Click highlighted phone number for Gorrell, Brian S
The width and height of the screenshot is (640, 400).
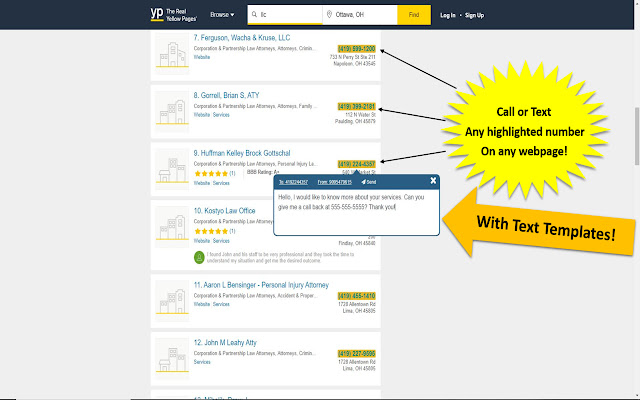click(x=356, y=107)
